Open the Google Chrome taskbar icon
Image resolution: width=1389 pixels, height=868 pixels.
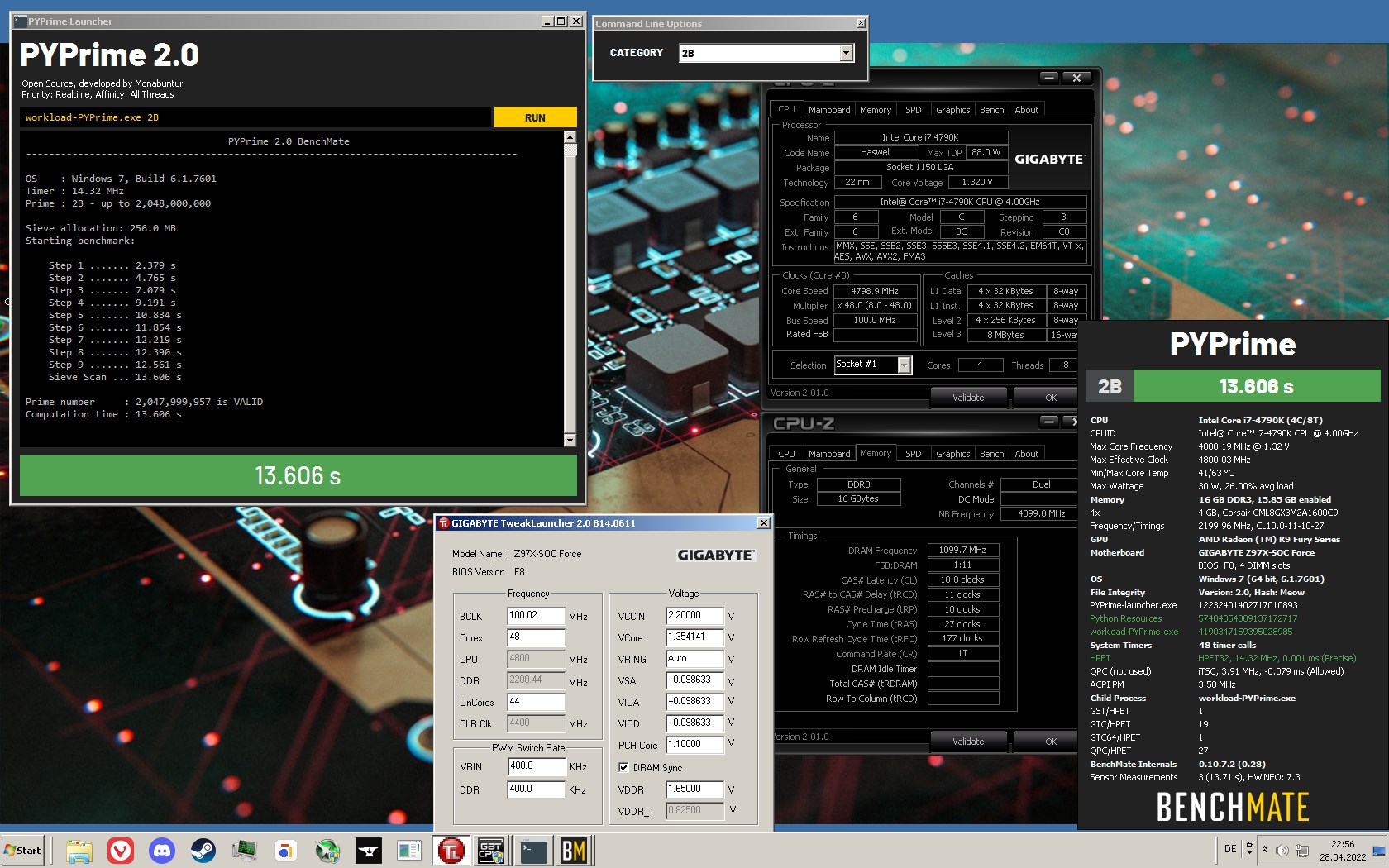[285, 851]
